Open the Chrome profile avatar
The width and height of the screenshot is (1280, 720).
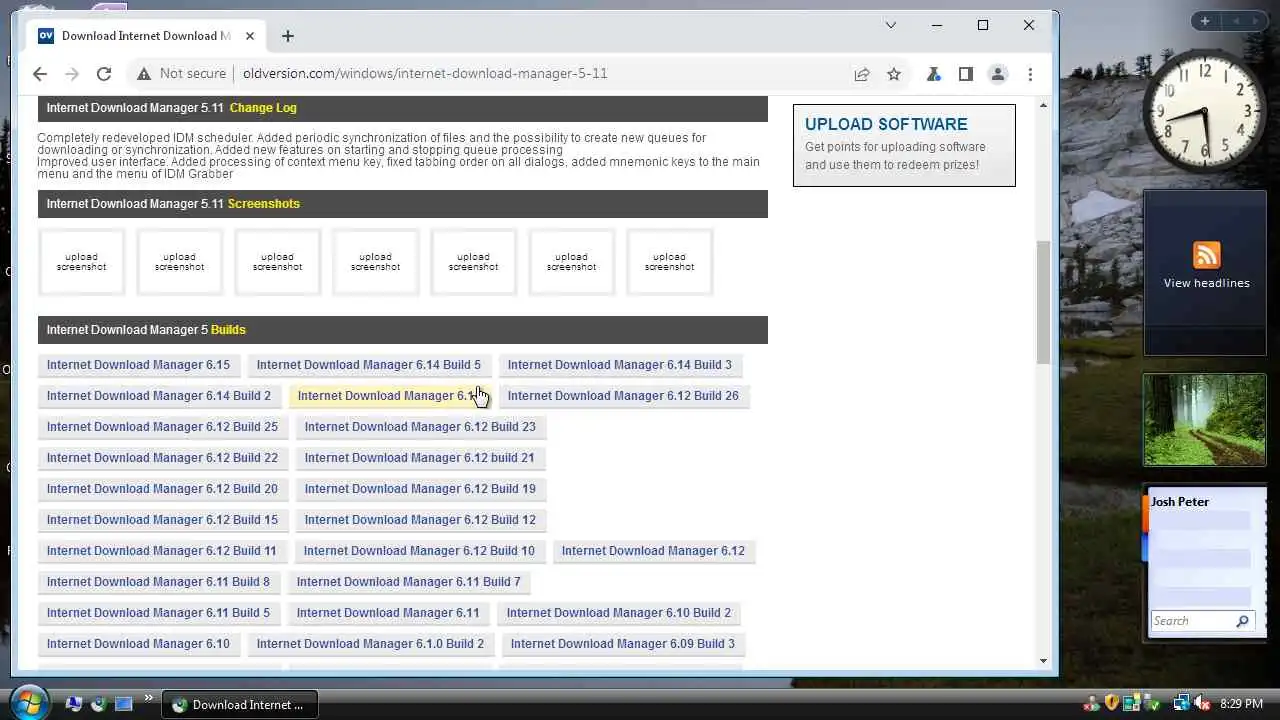pos(998,74)
